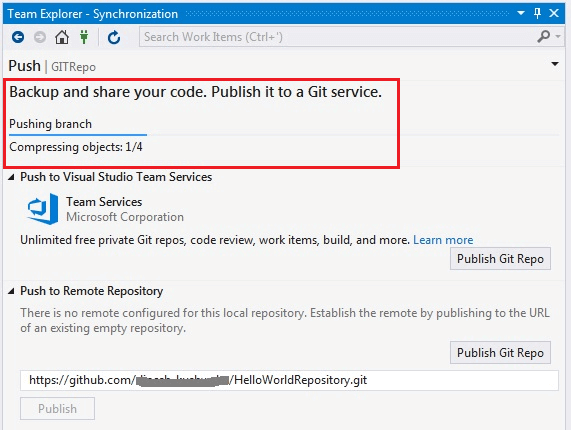Collapse the Push to Remote Repository section

click(11, 291)
